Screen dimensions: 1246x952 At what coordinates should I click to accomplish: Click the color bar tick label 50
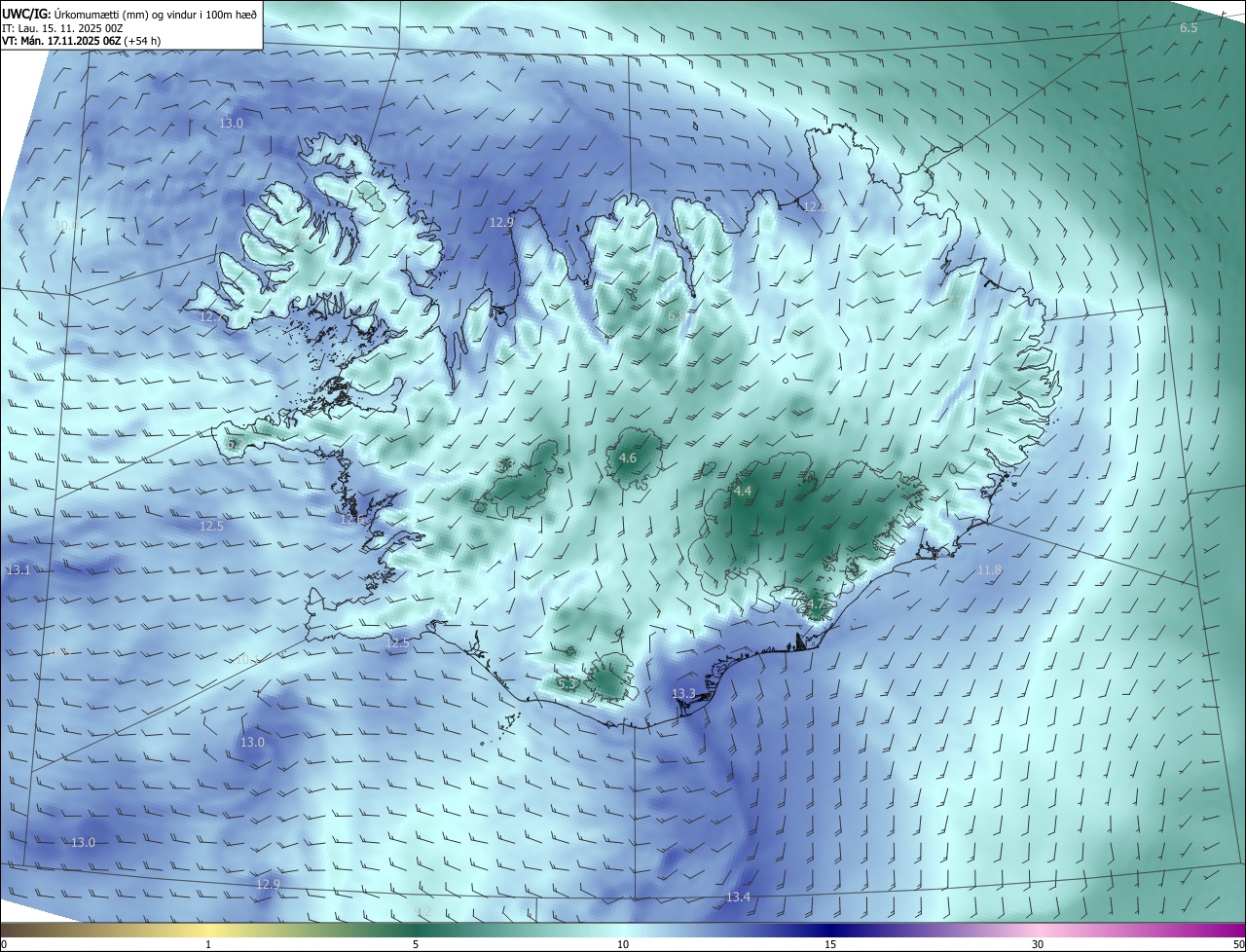[1238, 944]
